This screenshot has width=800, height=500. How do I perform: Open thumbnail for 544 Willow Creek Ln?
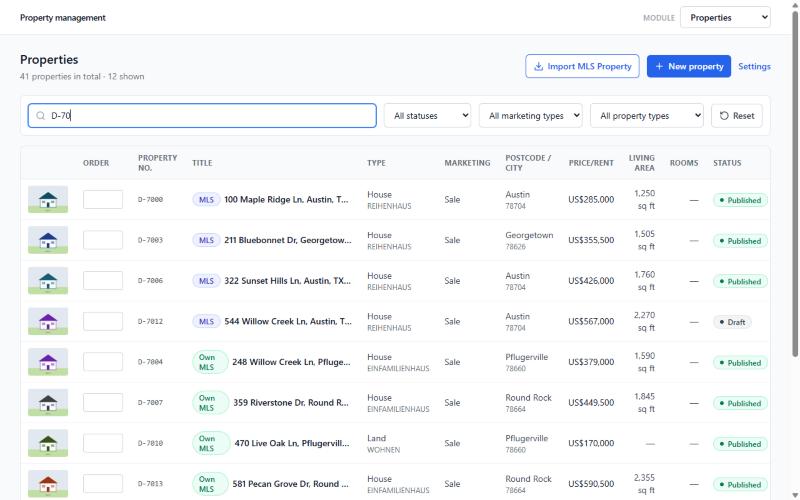point(48,321)
